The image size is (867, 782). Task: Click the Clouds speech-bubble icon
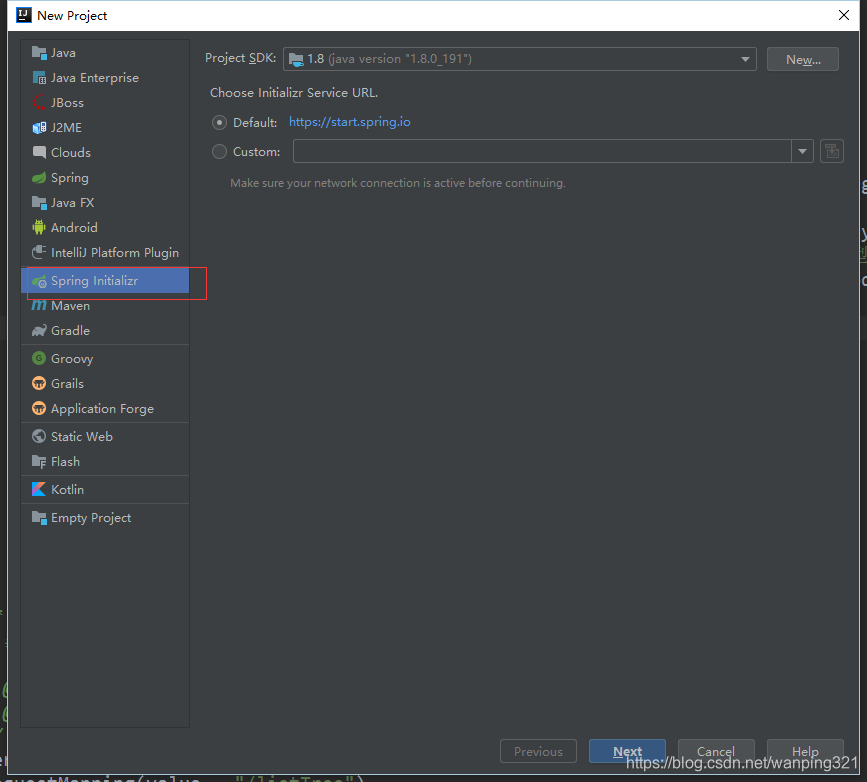click(x=39, y=153)
